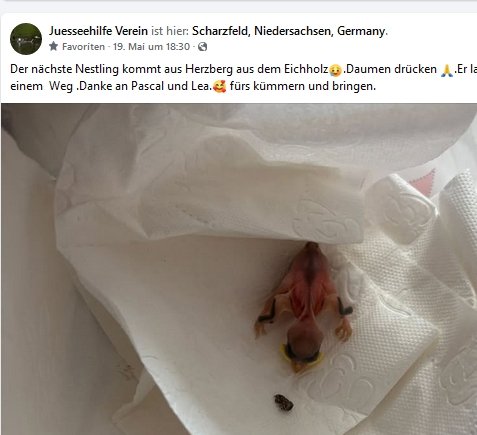Click the post text line mentioning Herzberg

[243, 69]
